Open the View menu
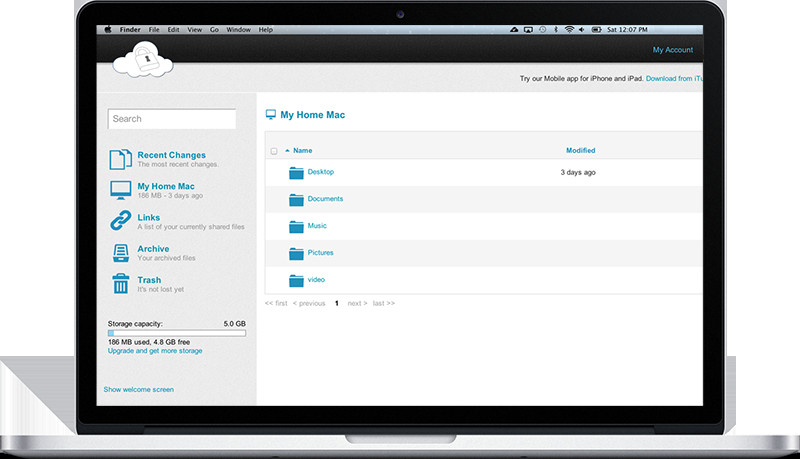This screenshot has width=800, height=459. 194,30
